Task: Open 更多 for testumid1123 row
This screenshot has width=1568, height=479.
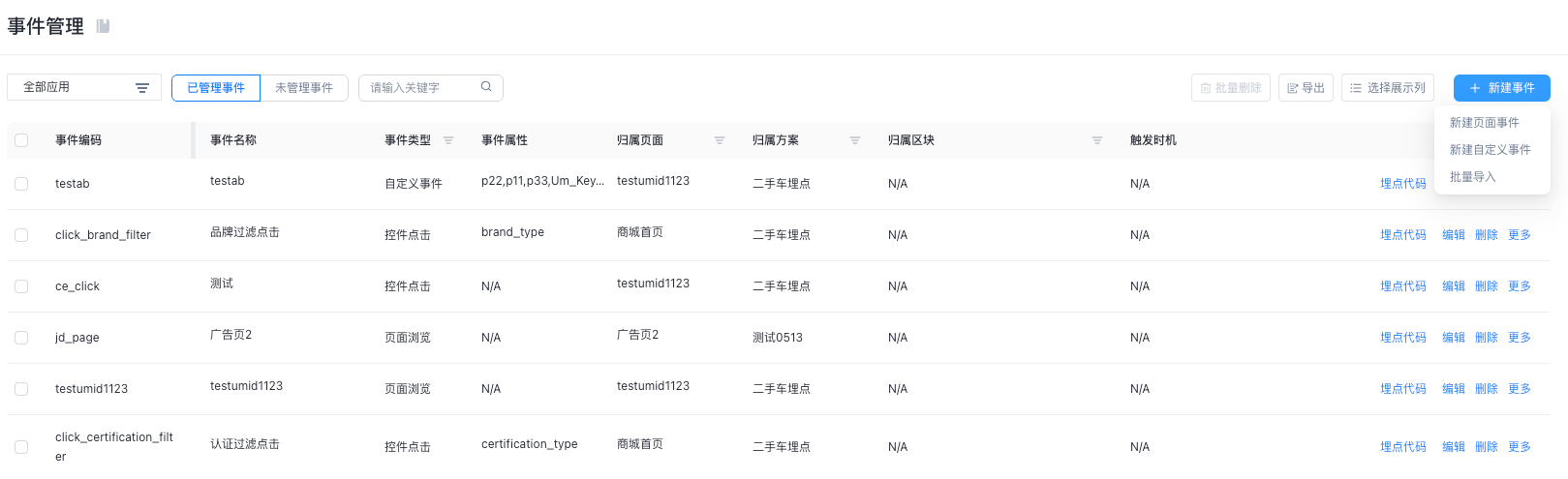Action: pyautogui.click(x=1520, y=389)
